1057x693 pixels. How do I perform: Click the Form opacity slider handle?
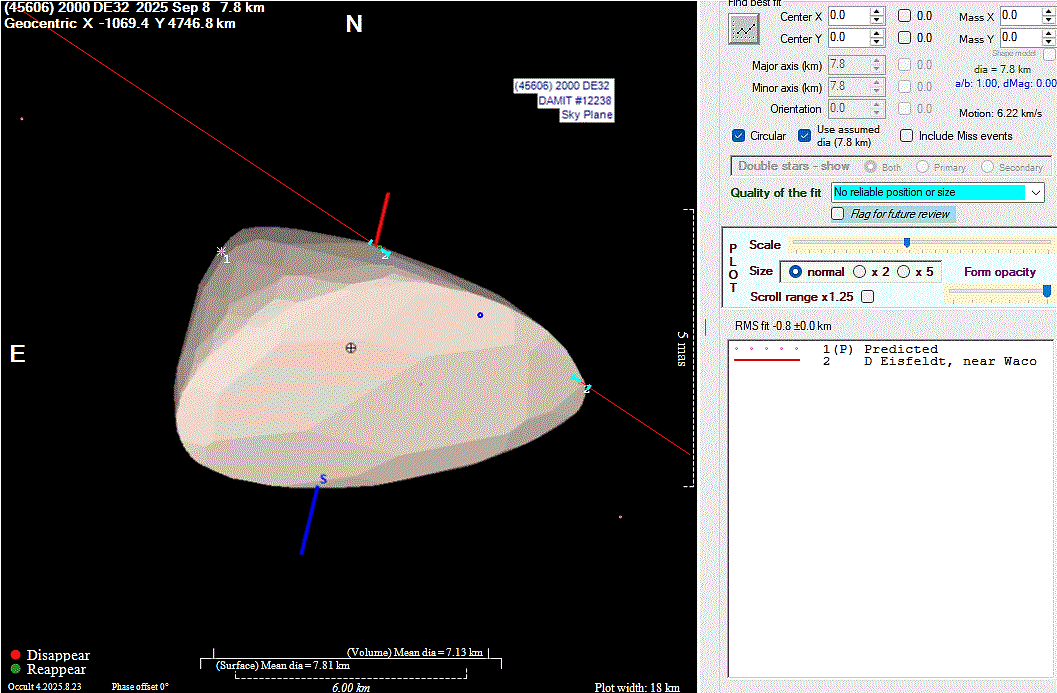(1047, 291)
